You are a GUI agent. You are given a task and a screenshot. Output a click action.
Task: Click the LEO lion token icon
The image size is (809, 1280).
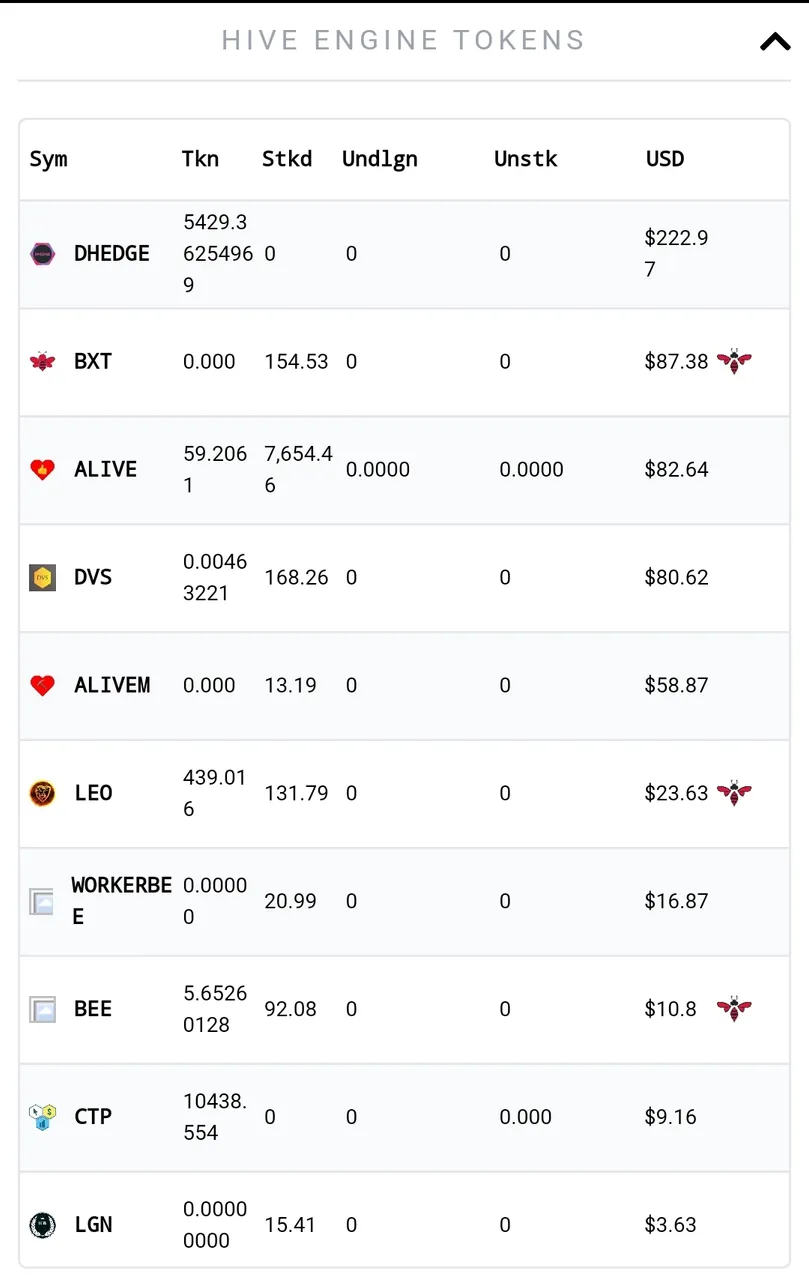(43, 794)
